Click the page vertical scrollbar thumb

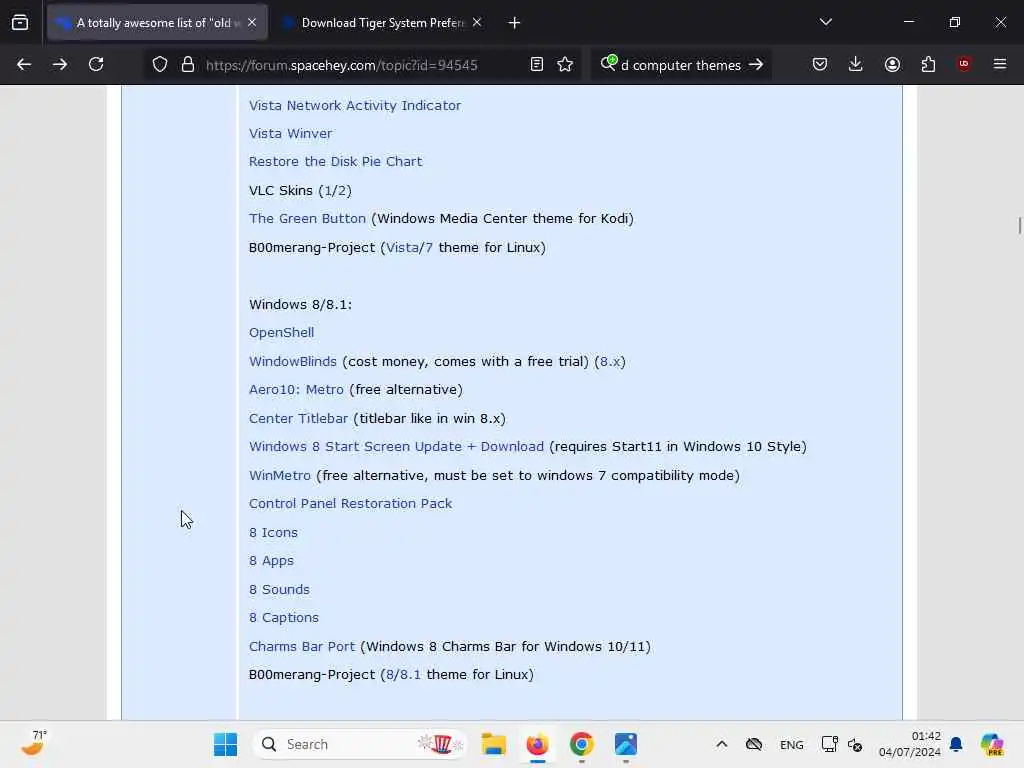click(1019, 225)
